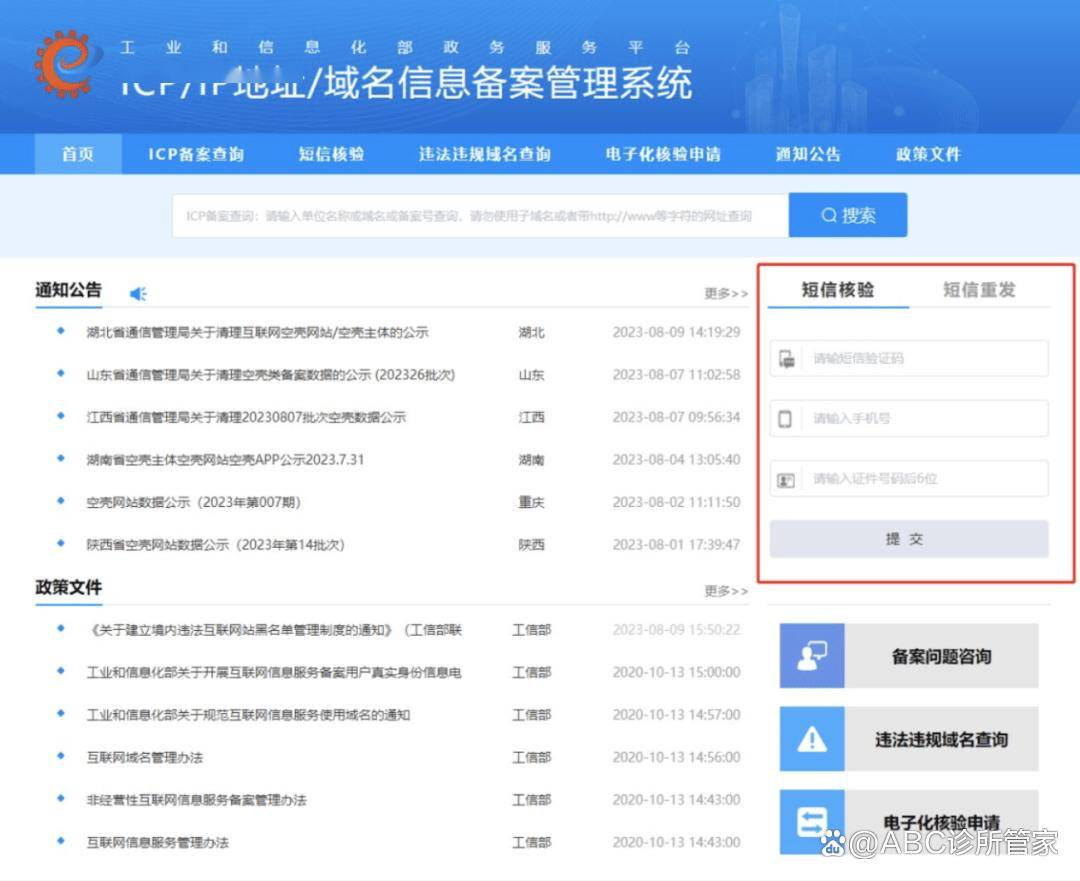Open the 江西省通信管理局 20230807批次 notice

[246, 417]
